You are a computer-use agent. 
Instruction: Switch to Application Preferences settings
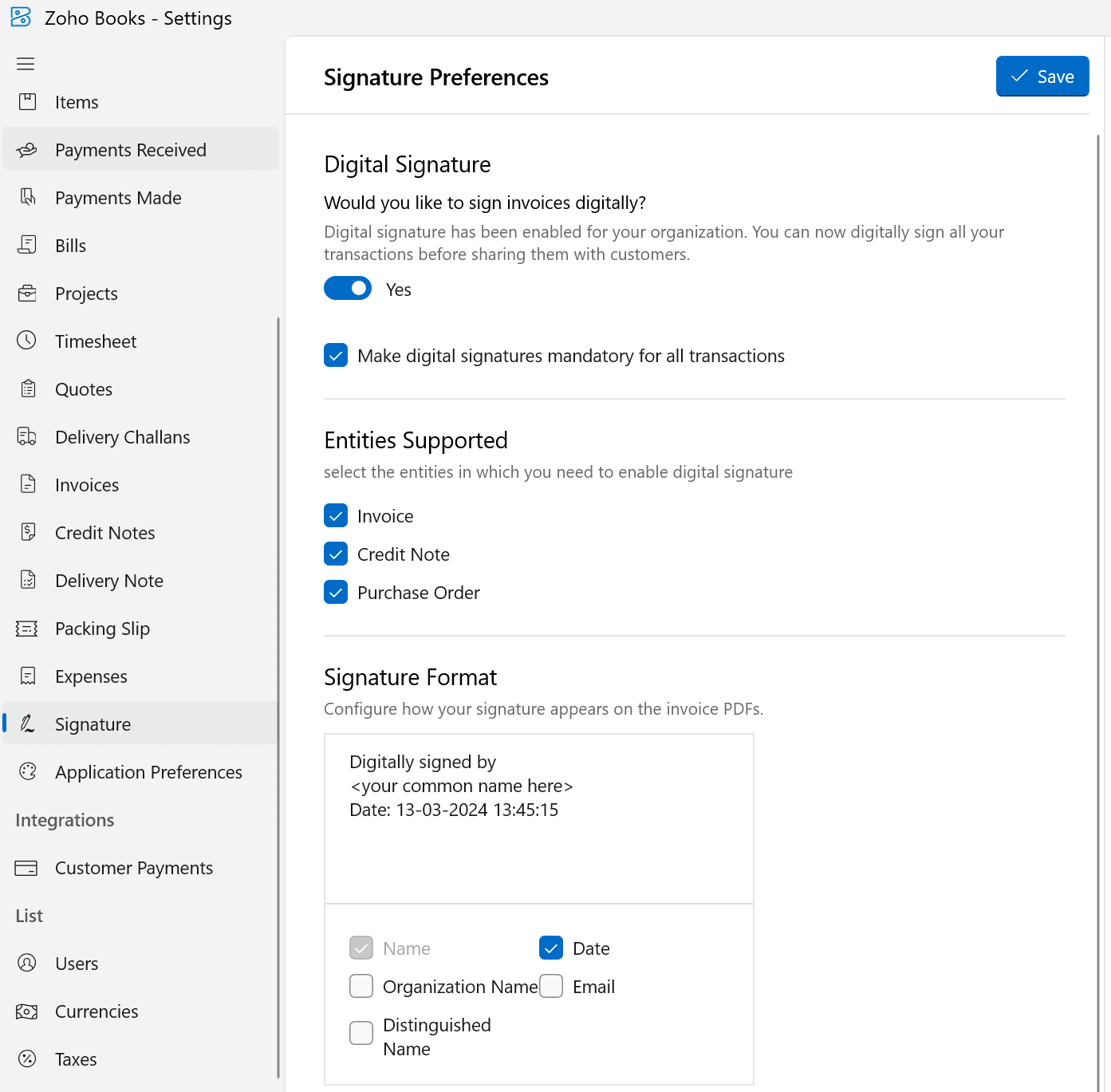click(148, 771)
